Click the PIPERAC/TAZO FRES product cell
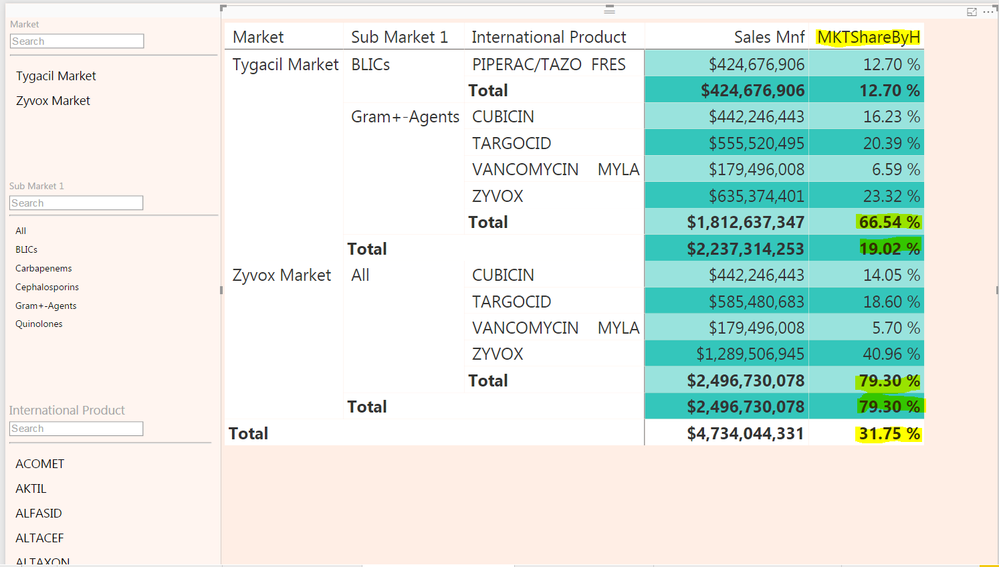Screen dimensions: 999x567 549,64
